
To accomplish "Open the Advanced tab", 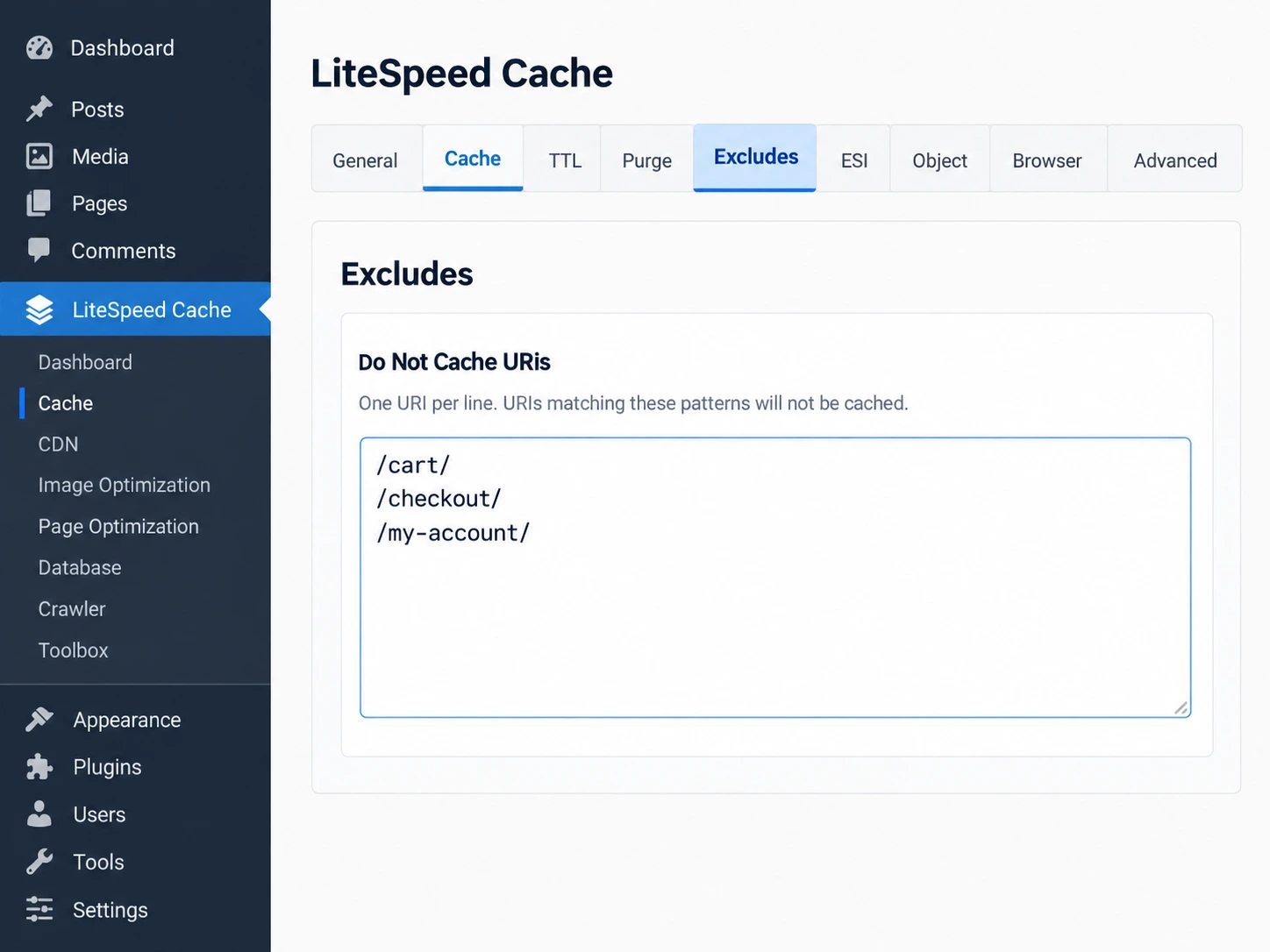I will click(1175, 160).
